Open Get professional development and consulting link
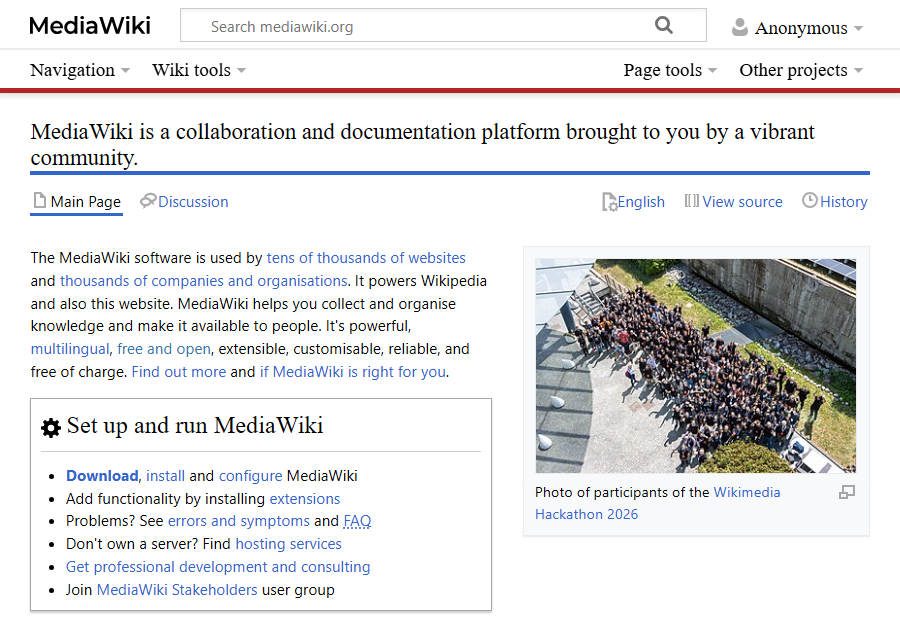 pos(218,567)
